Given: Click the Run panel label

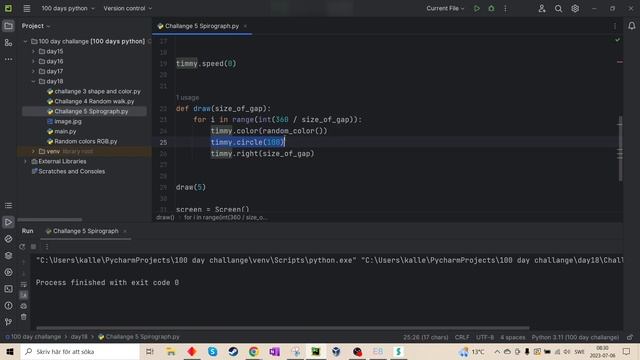Looking at the screenshot, I should click(x=27, y=231).
